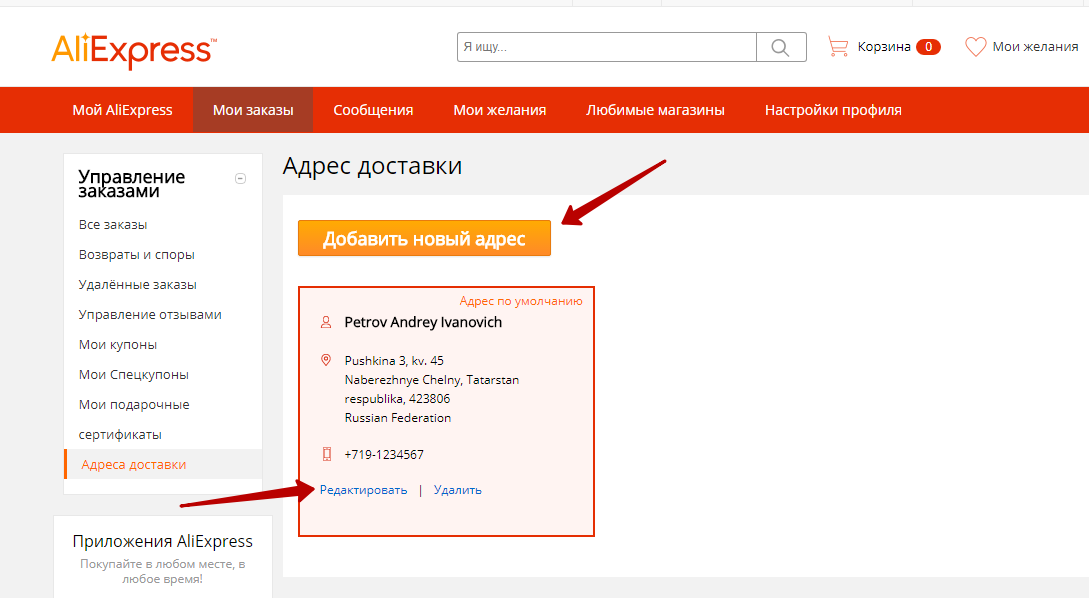
Task: Click the AliExpress logo
Action: 133,51
